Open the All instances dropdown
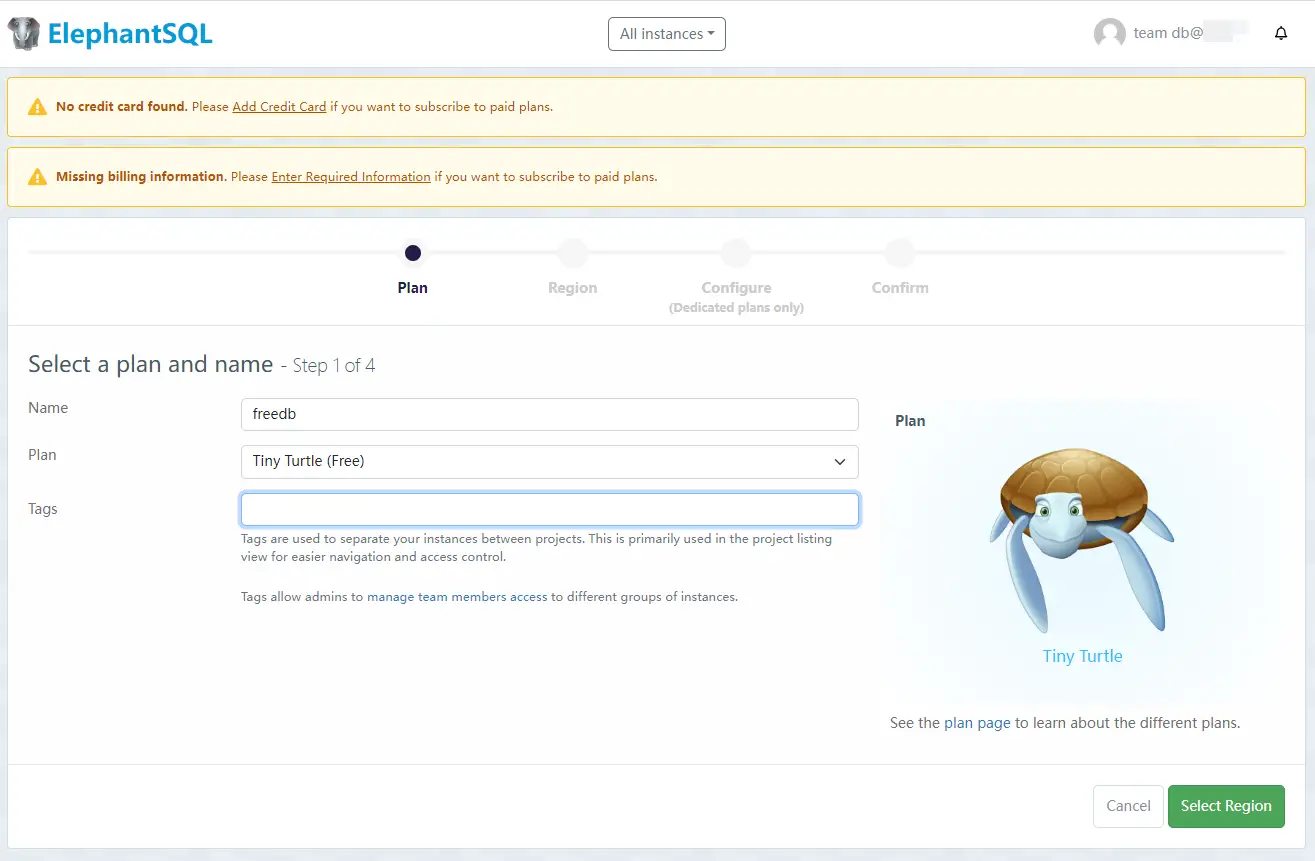This screenshot has width=1315, height=861. pos(667,34)
